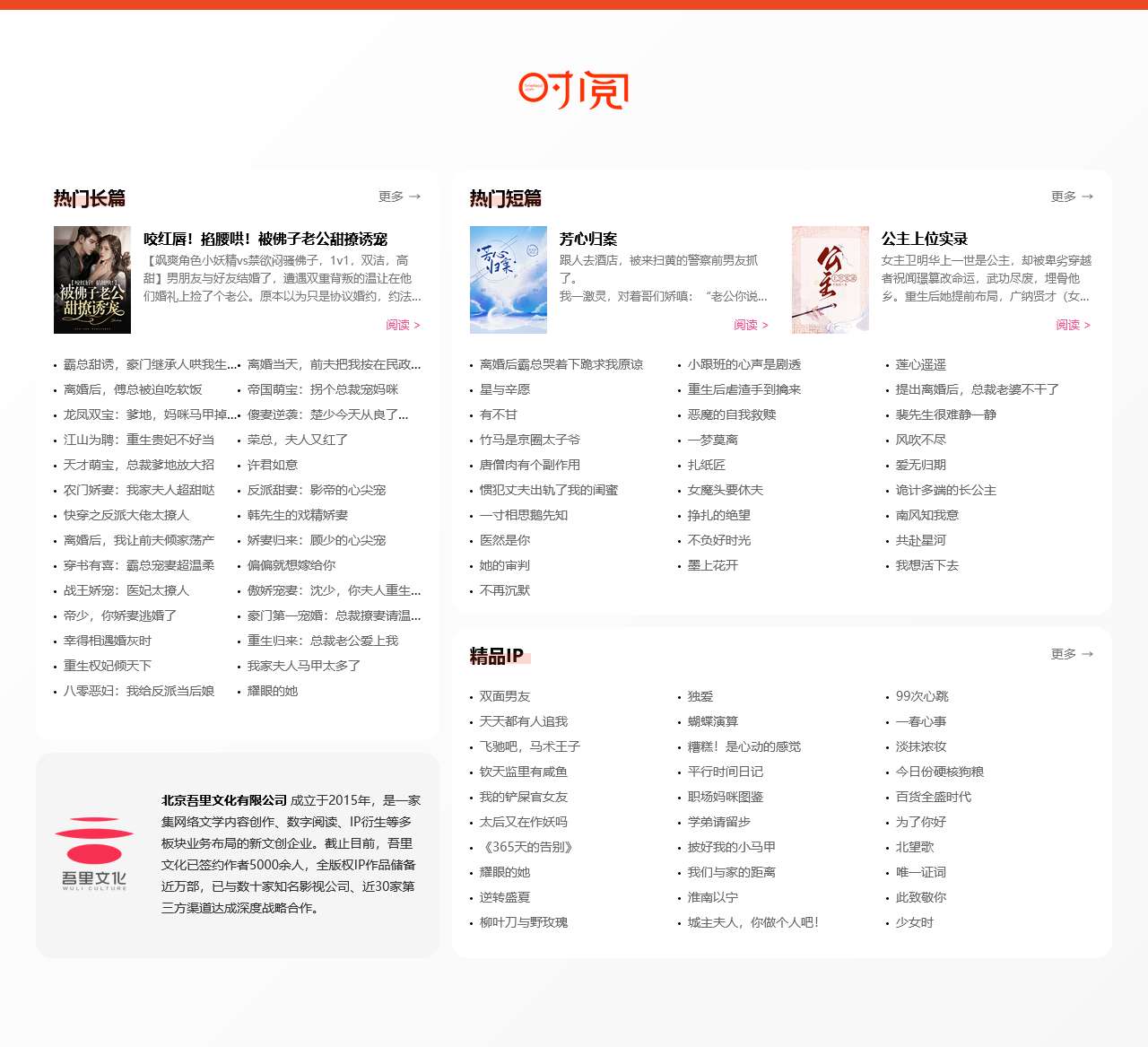Click the cover image of 芳心归案
The width and height of the screenshot is (1148, 1047).
[x=508, y=279]
